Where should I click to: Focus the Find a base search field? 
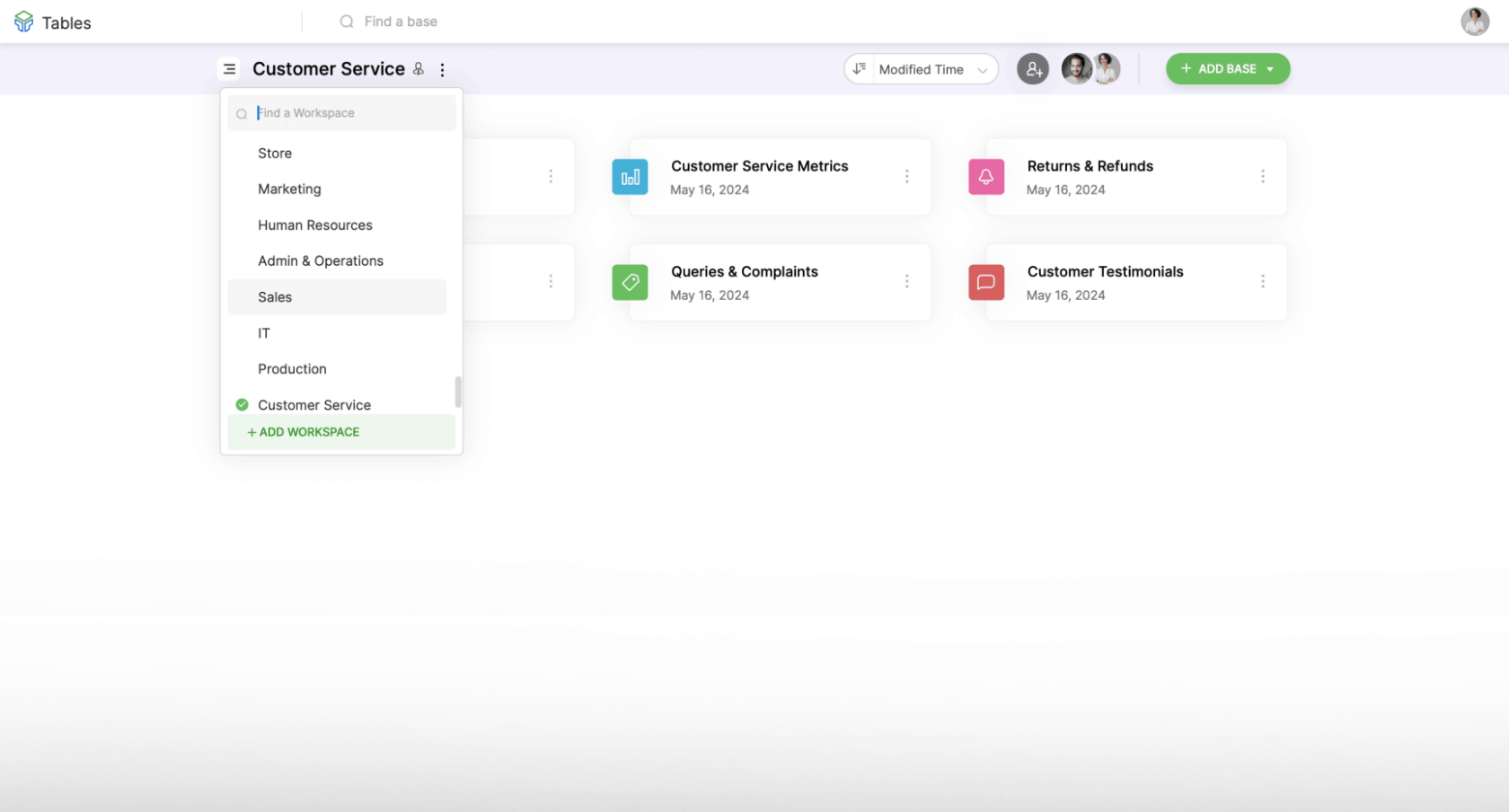[401, 22]
